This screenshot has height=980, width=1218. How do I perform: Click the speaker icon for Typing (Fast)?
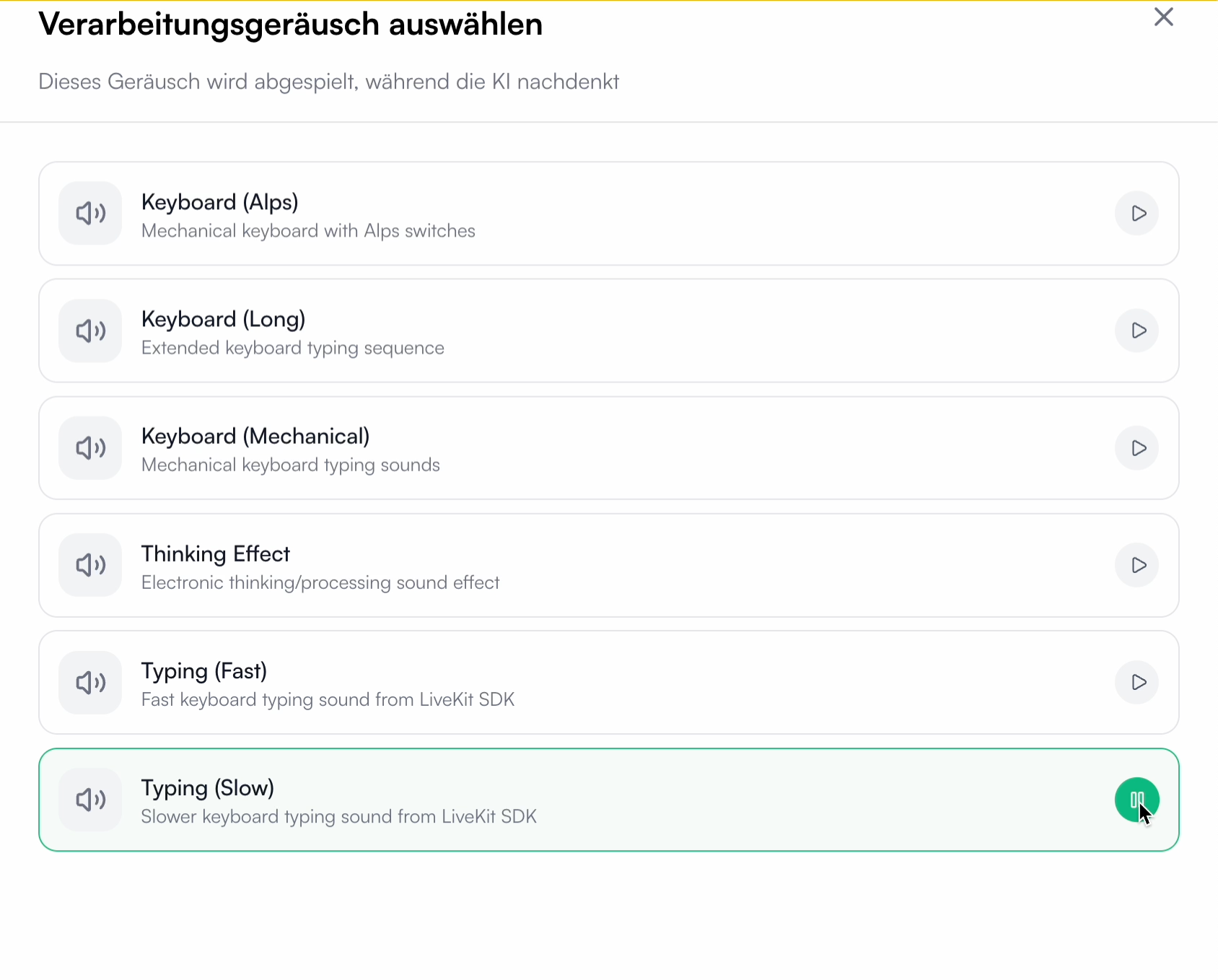click(90, 683)
